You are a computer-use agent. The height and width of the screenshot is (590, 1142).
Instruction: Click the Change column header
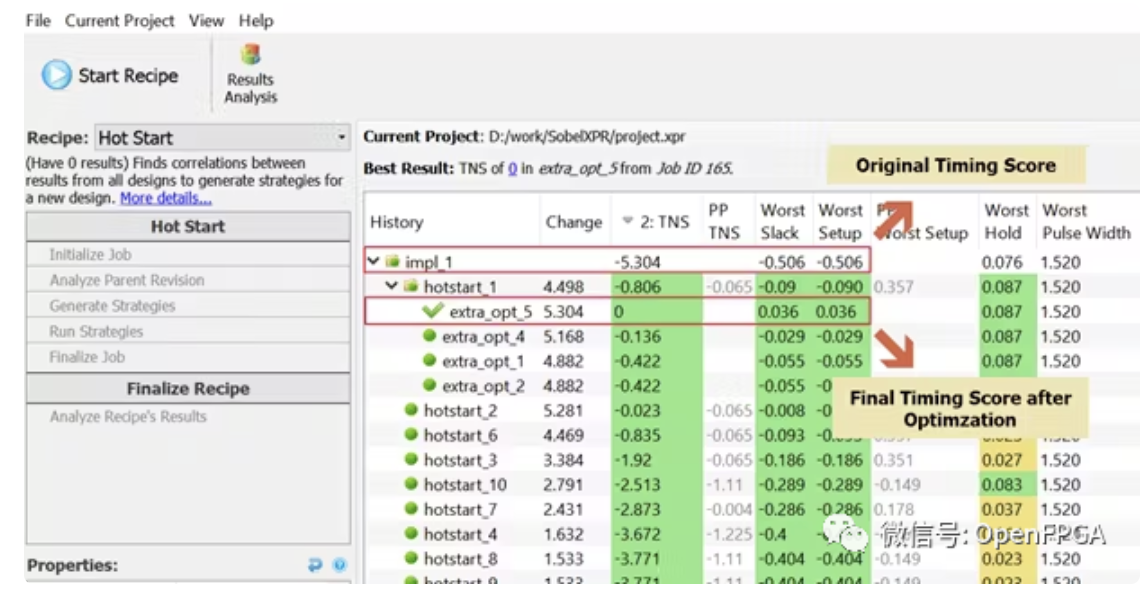point(574,222)
